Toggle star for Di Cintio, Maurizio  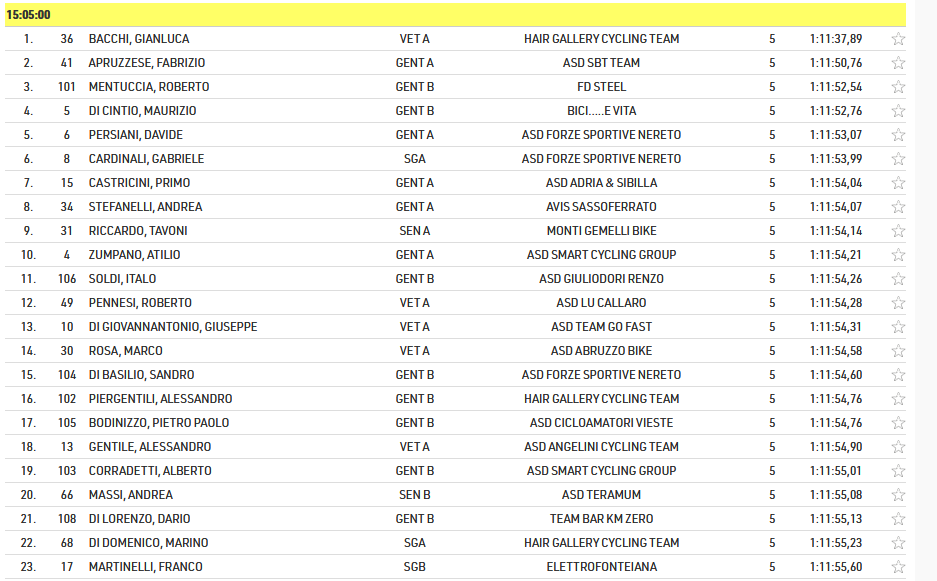(x=898, y=111)
